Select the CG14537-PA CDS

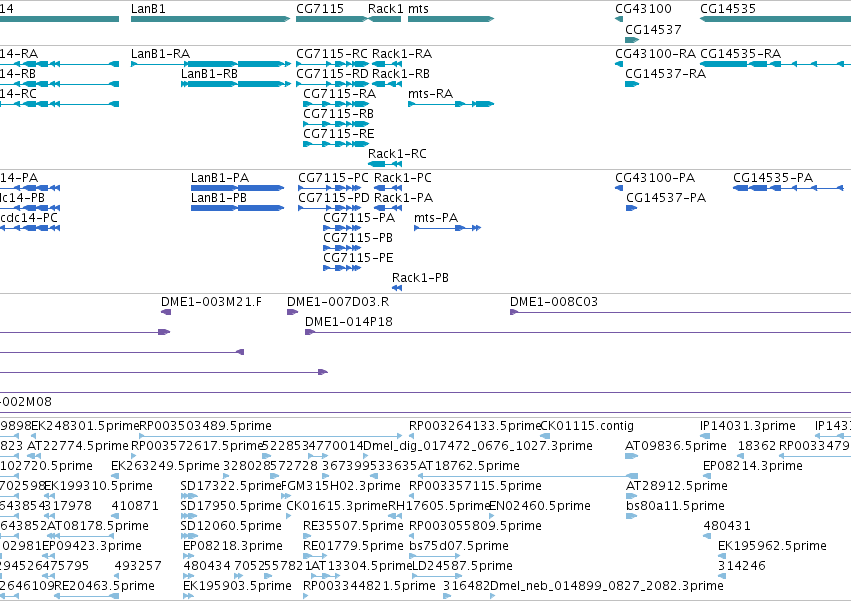[631, 208]
